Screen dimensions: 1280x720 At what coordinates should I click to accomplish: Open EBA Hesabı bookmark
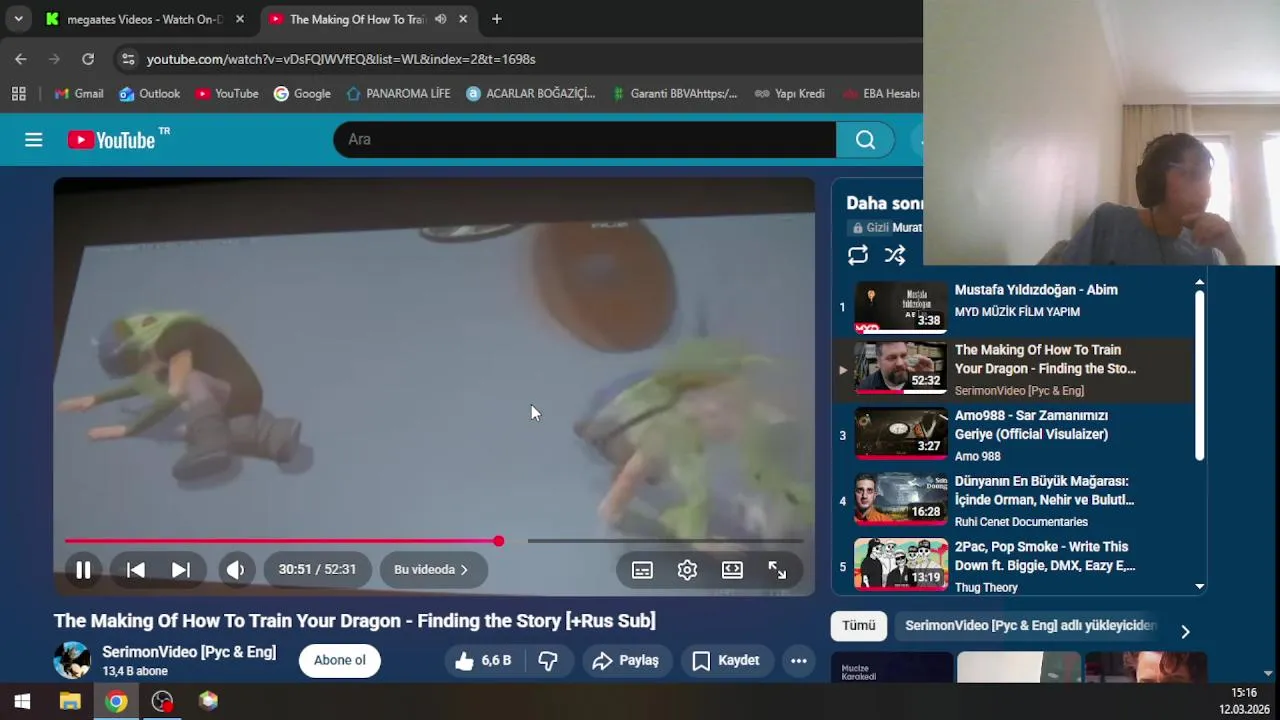click(880, 94)
